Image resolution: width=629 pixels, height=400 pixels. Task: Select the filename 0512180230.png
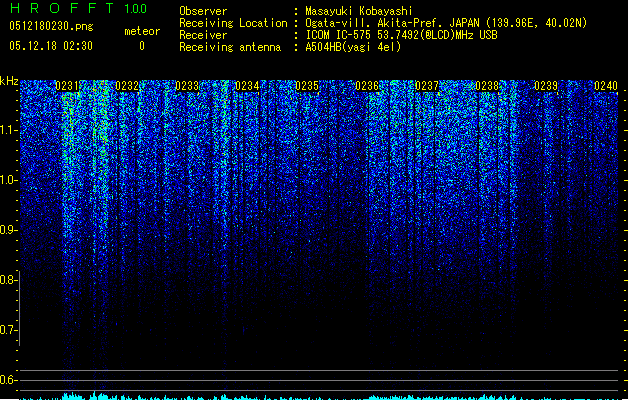[x=51, y=26]
